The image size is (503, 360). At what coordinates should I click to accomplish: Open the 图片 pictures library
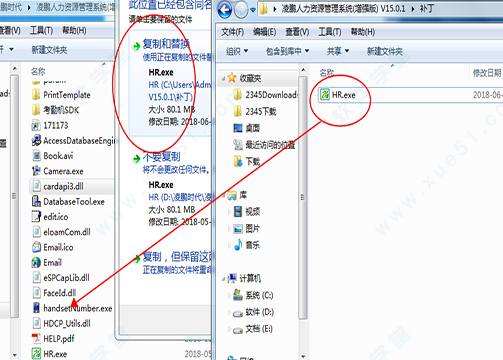247,228
